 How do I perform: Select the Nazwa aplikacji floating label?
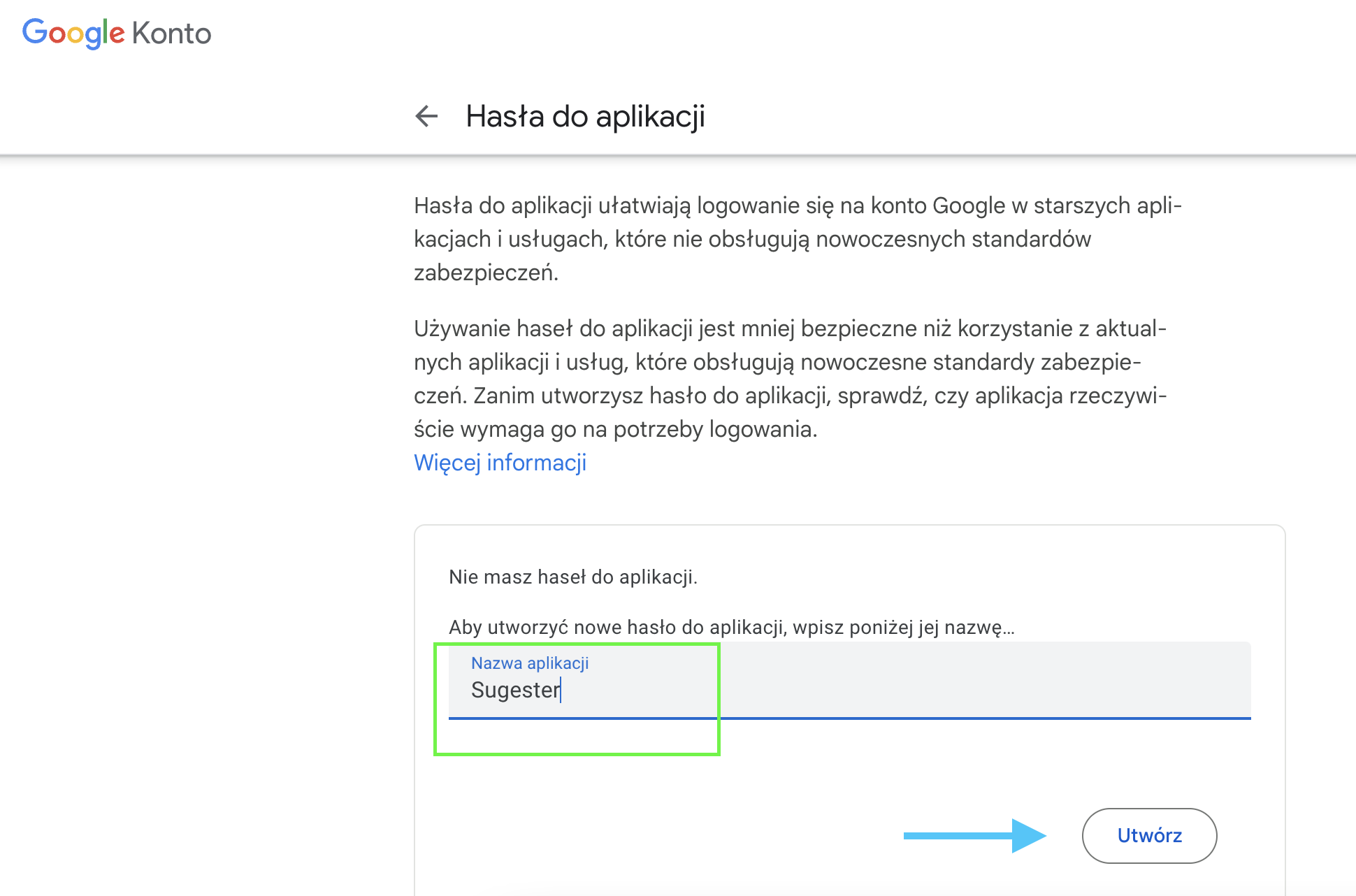530,663
